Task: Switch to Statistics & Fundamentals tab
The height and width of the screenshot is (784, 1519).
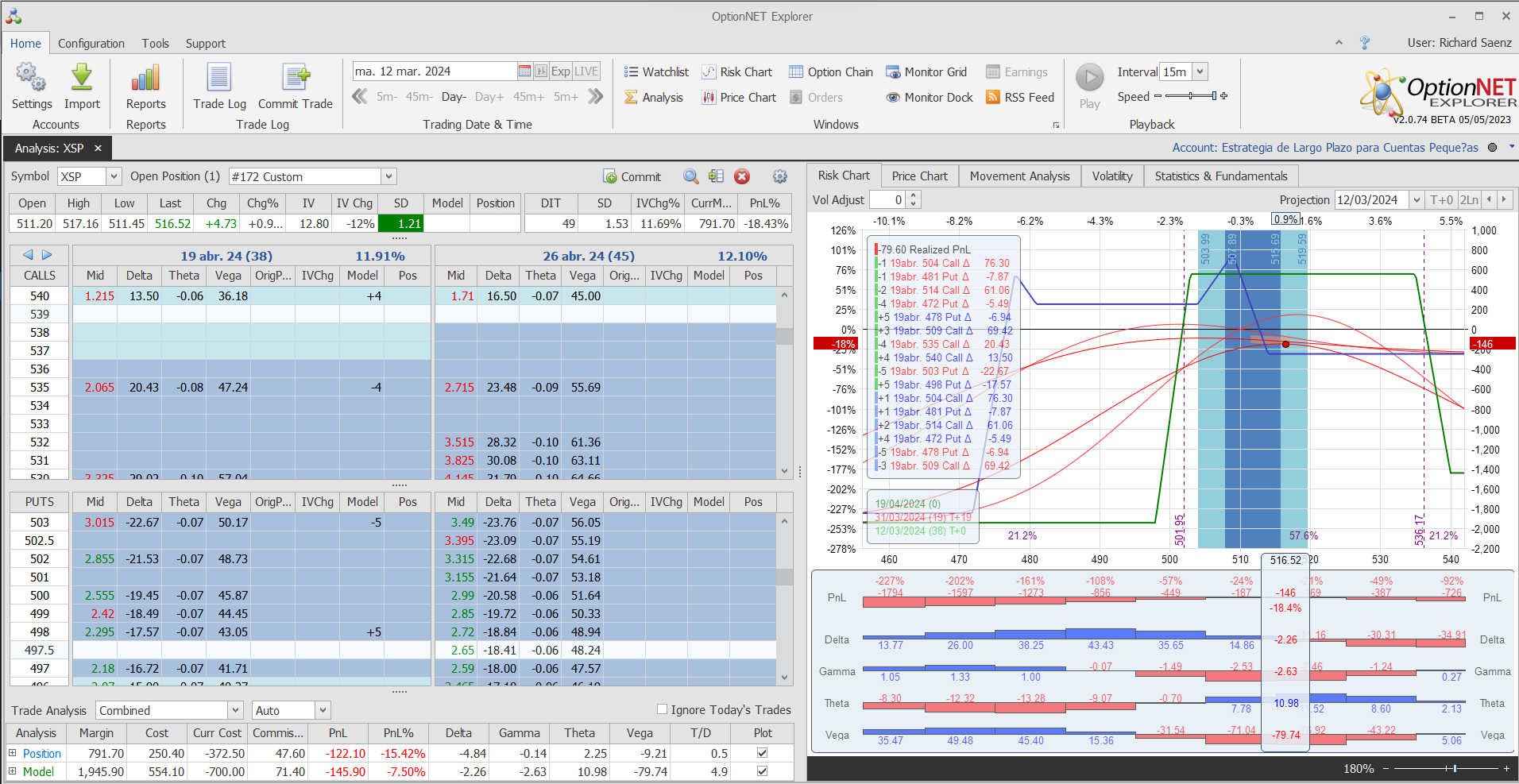Action: pos(1221,176)
